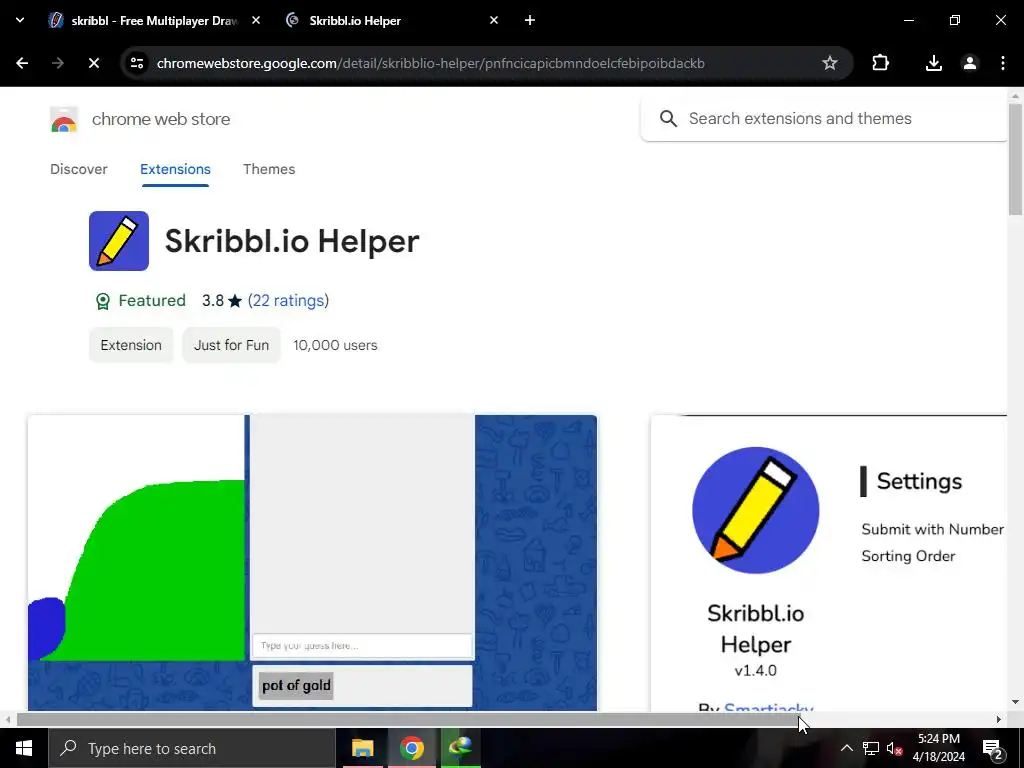Click the network icon in system tray

click(x=871, y=748)
